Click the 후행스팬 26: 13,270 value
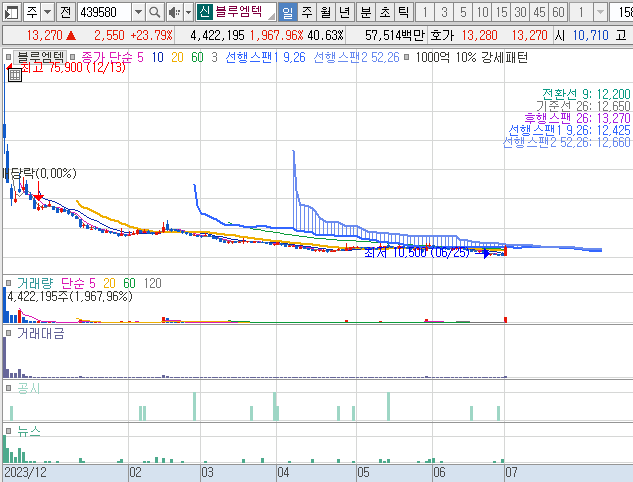 (577, 118)
